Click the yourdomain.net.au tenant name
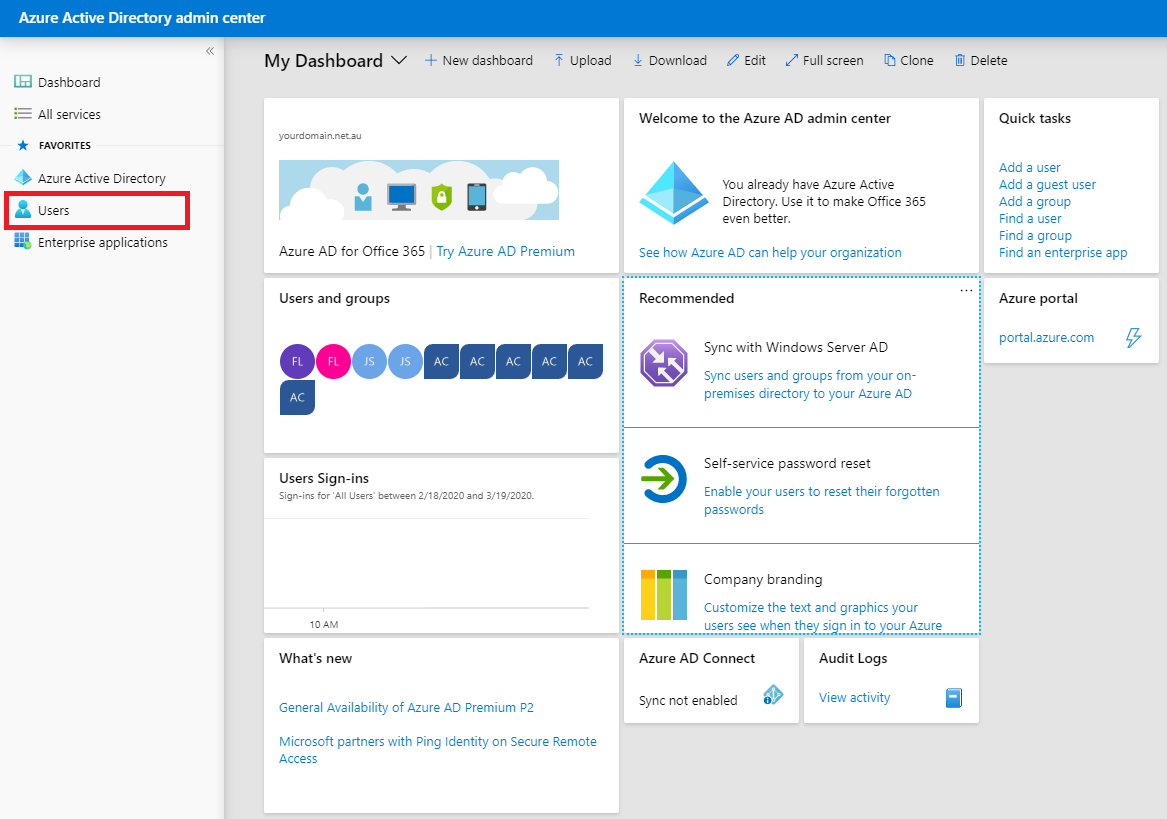Screen dimensions: 1167x819 tap(320, 136)
